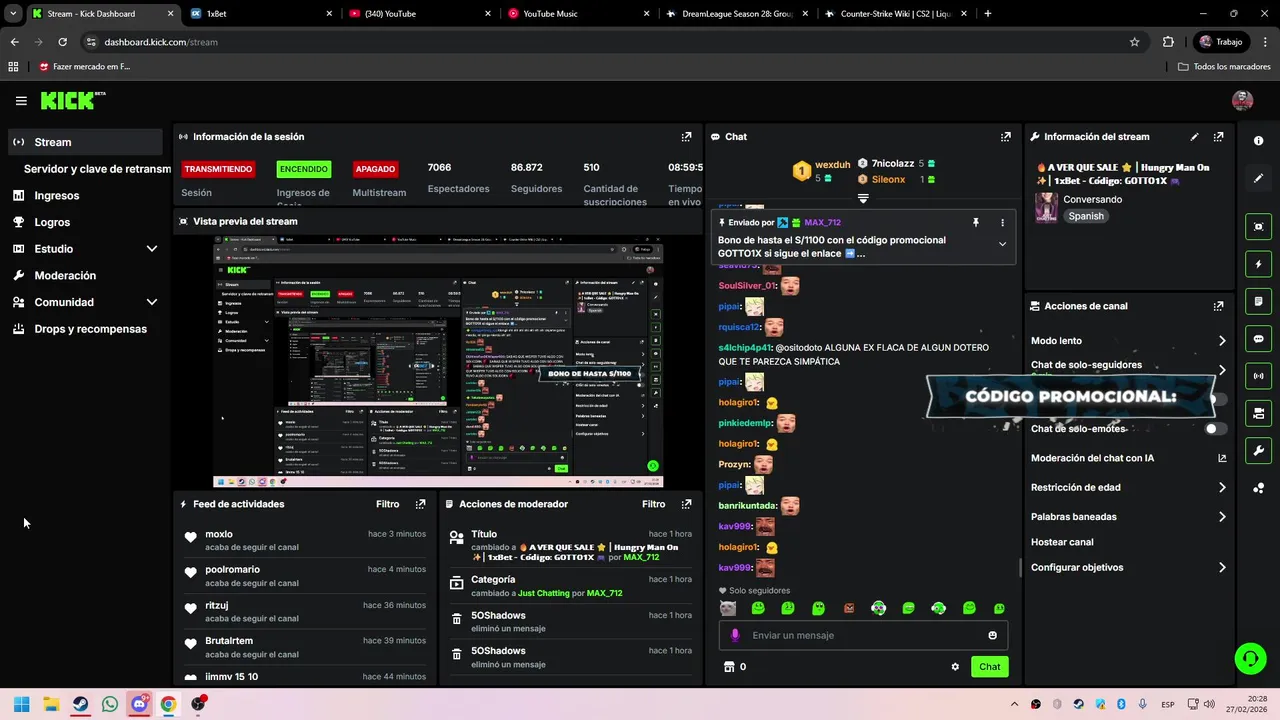Image resolution: width=1280 pixels, height=720 pixels.
Task: Pop out the Información del stream panel
Action: pyautogui.click(x=1218, y=137)
